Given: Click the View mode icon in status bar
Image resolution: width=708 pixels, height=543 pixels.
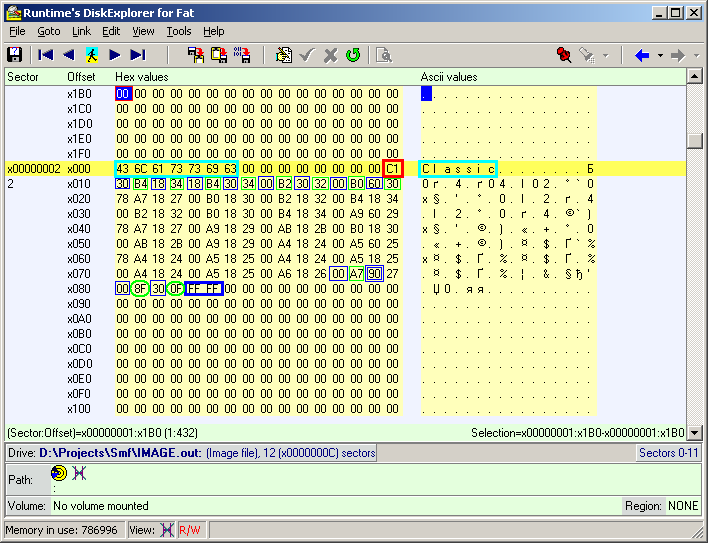Looking at the screenshot, I should click(x=167, y=529).
